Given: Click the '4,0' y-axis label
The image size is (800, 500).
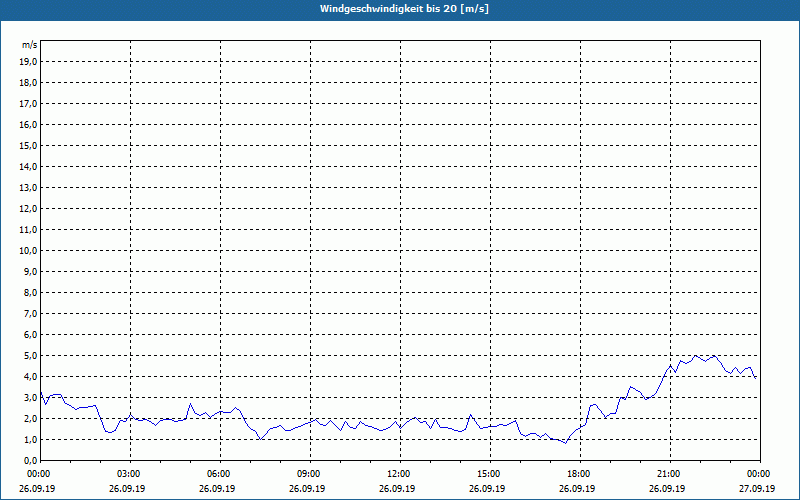Looking at the screenshot, I should 30,377.
